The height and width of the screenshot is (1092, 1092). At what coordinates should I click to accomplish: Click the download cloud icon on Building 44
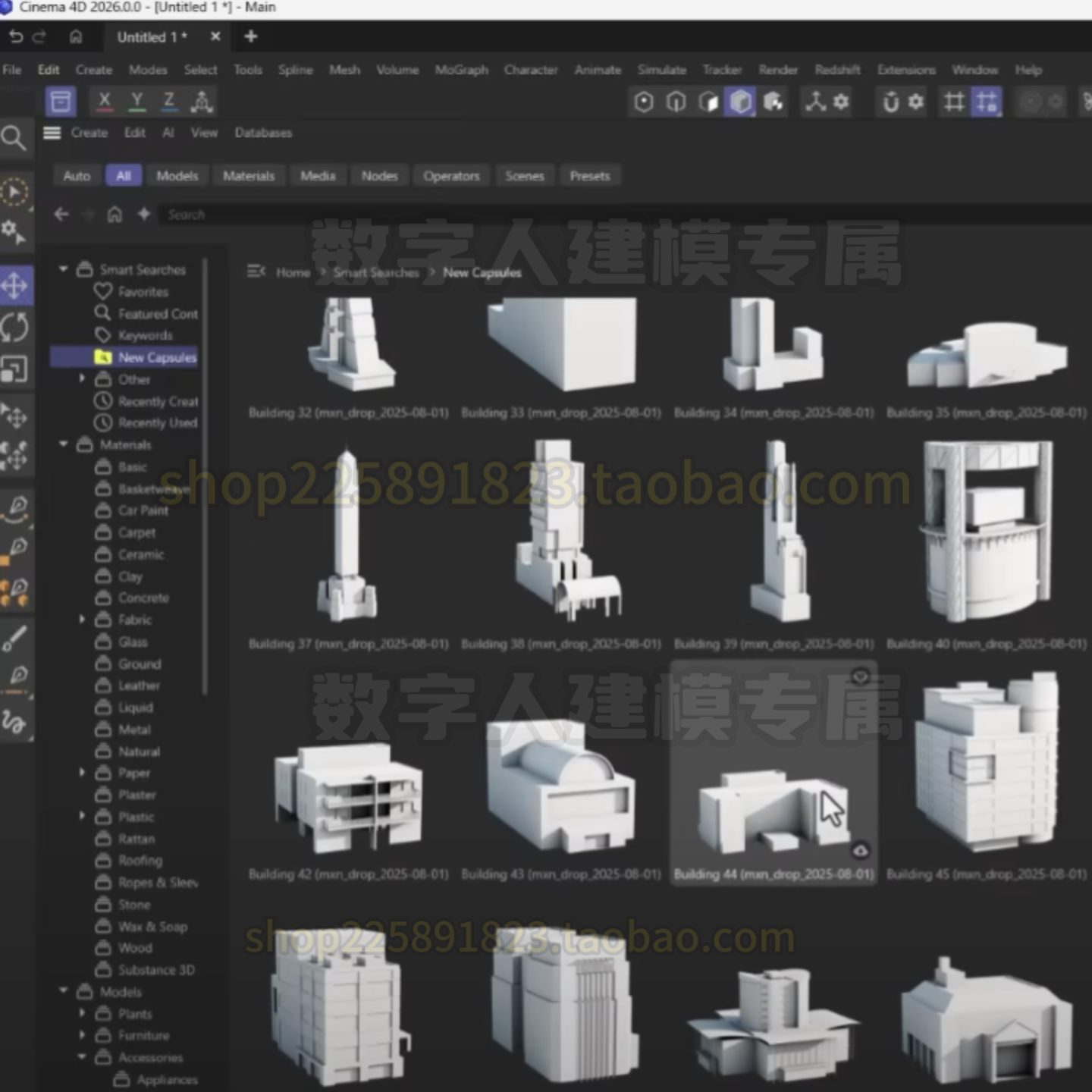coord(860,851)
